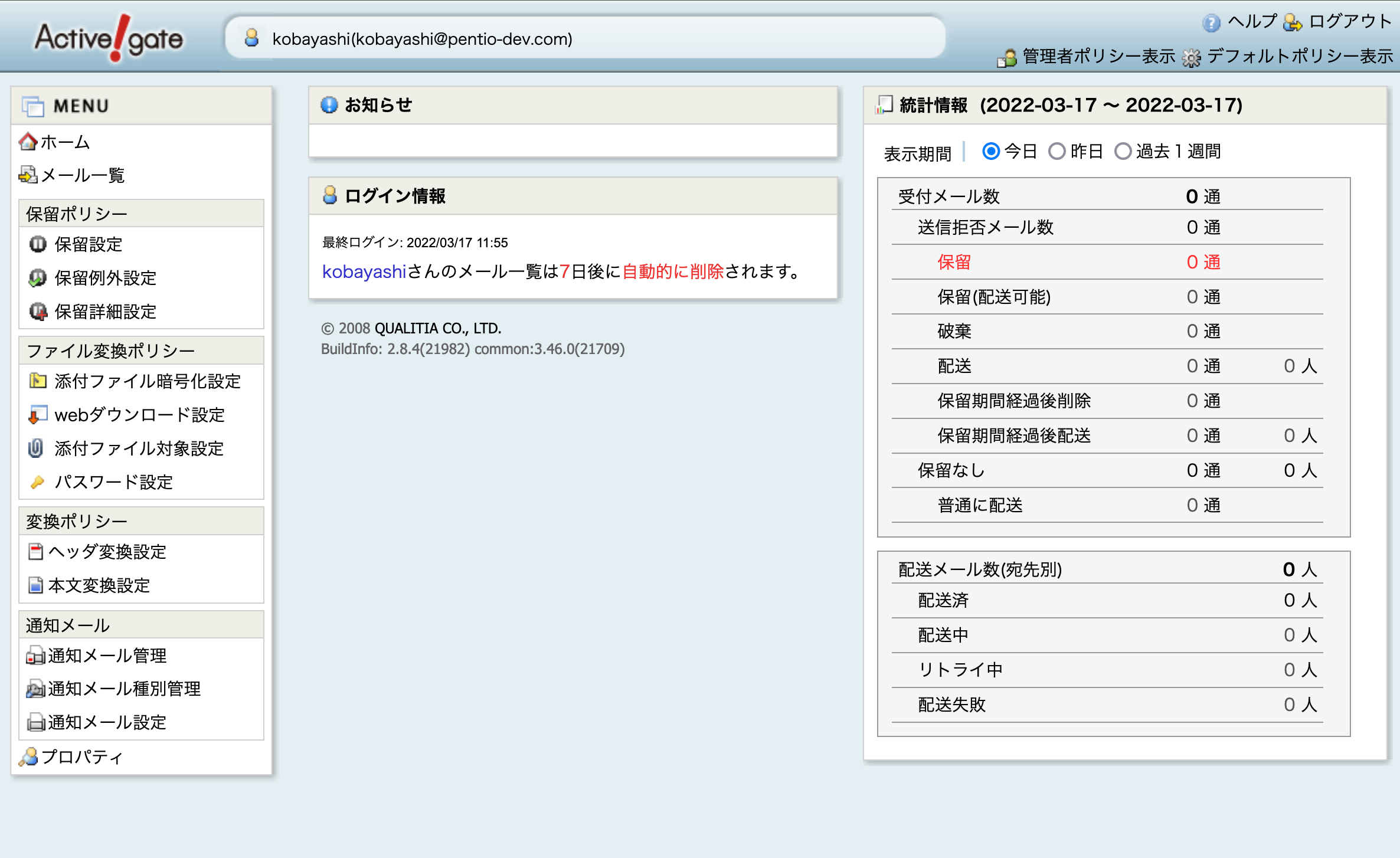The image size is (1400, 858).
Task: Click 最終ログイン timestamp text
Action: 416,243
